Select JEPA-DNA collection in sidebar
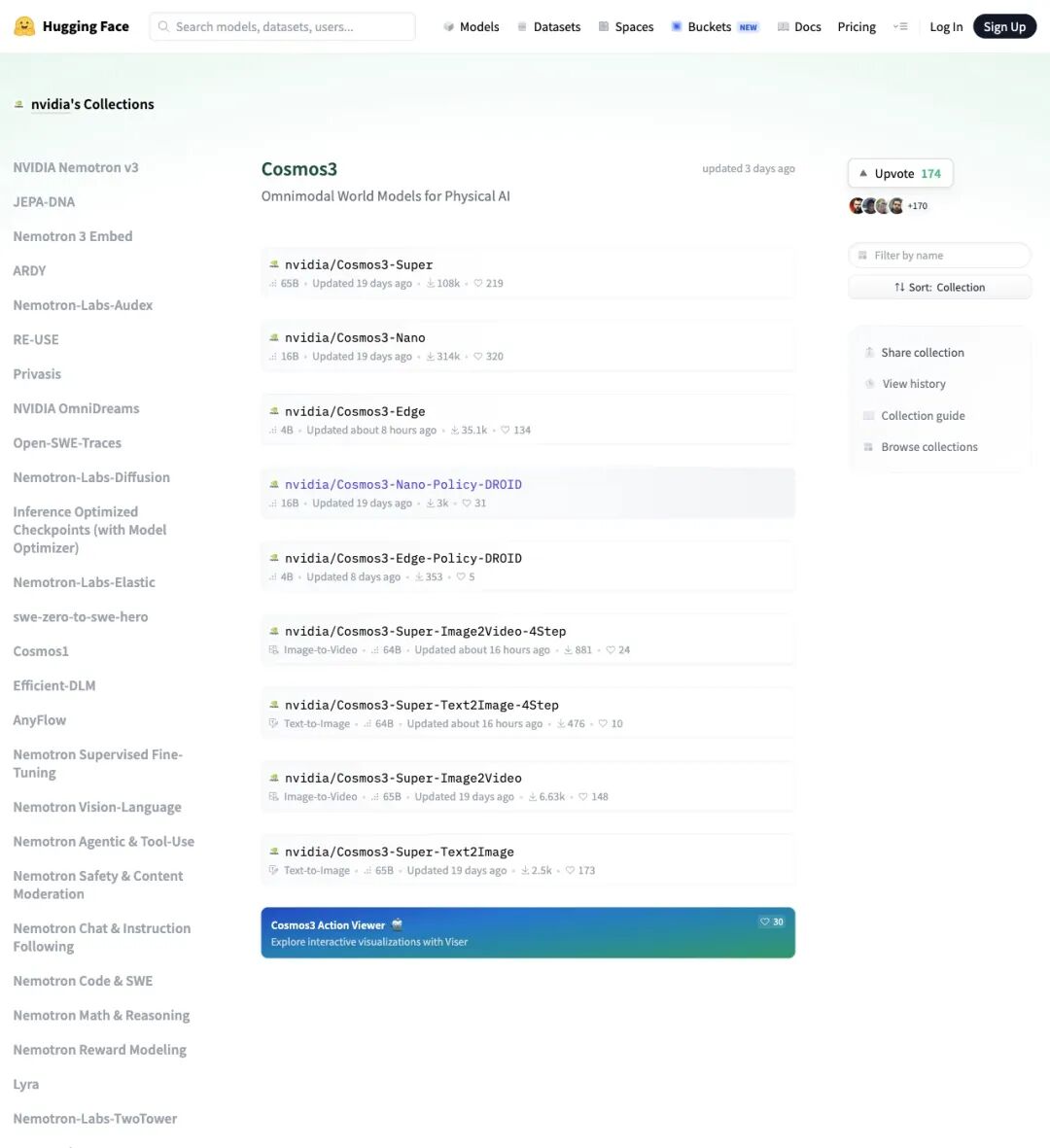Viewport: 1050px width, 1148px height. click(44, 201)
